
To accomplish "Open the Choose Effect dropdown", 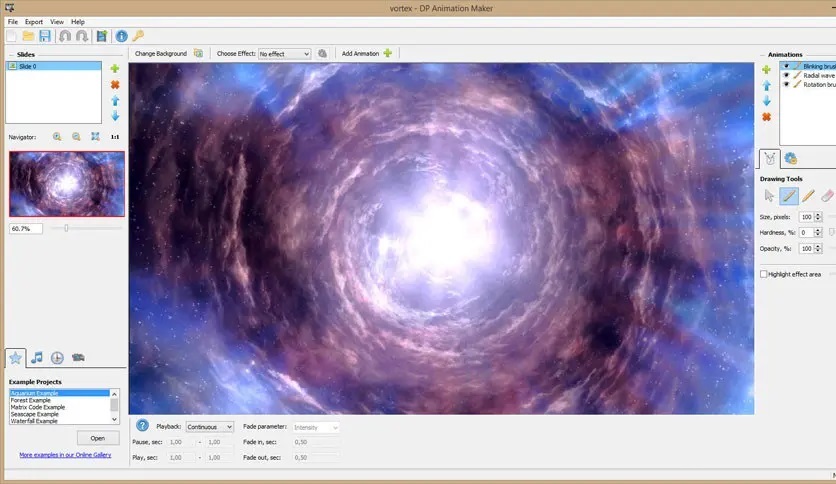I will [284, 54].
